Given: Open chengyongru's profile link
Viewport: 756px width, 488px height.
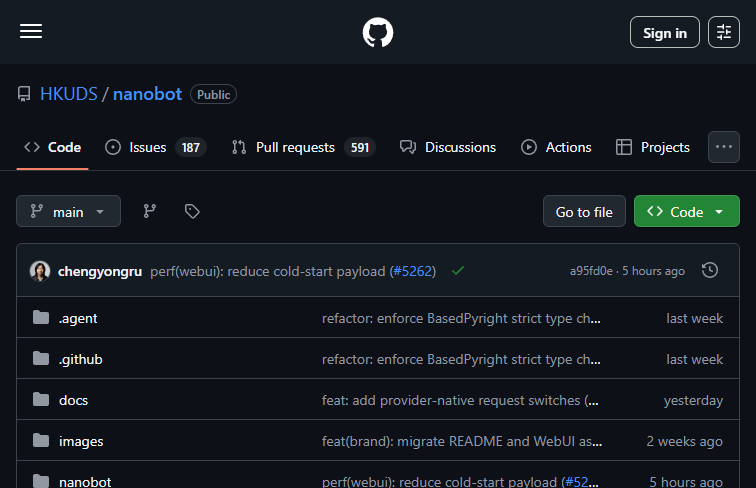Looking at the screenshot, I should [x=100, y=271].
